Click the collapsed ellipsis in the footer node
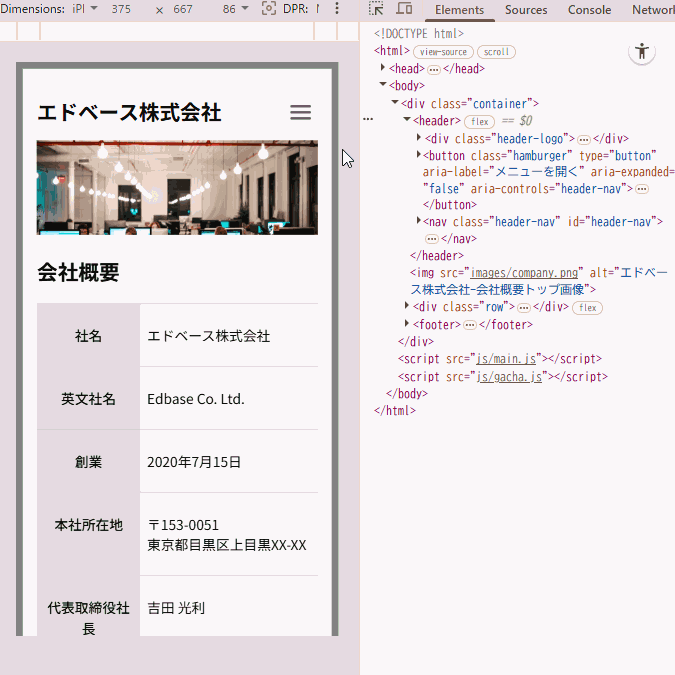Image resolution: width=675 pixels, height=675 pixels. [x=470, y=325]
